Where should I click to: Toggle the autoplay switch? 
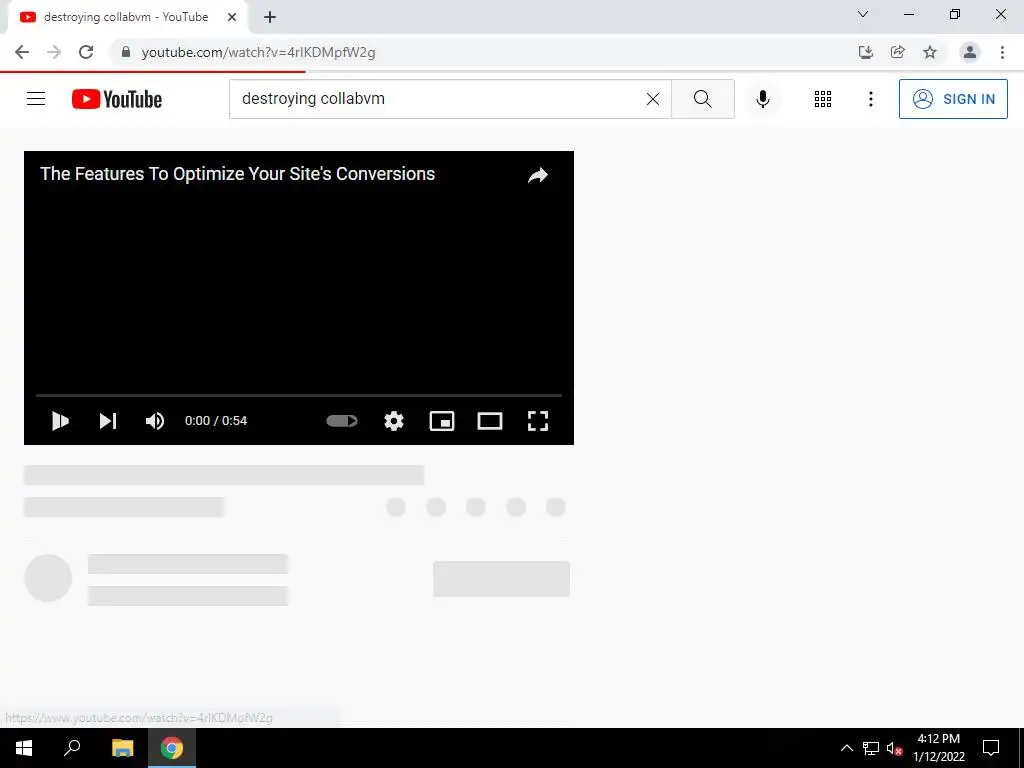342,421
